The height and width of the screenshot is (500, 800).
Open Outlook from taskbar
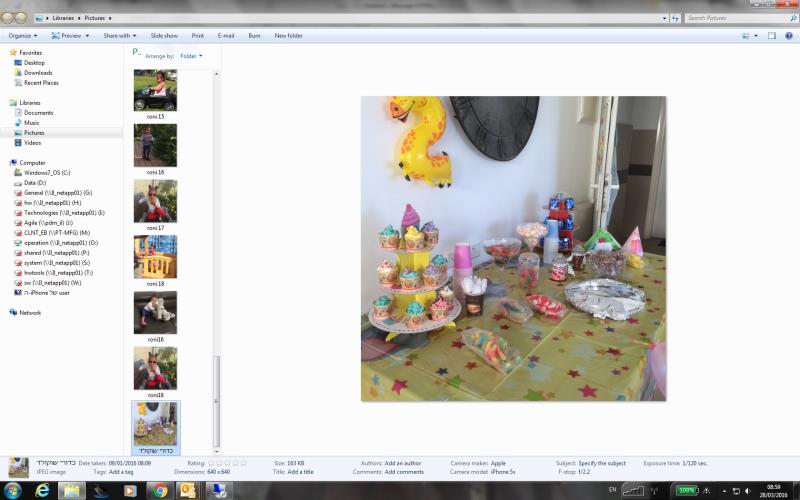coord(188,491)
